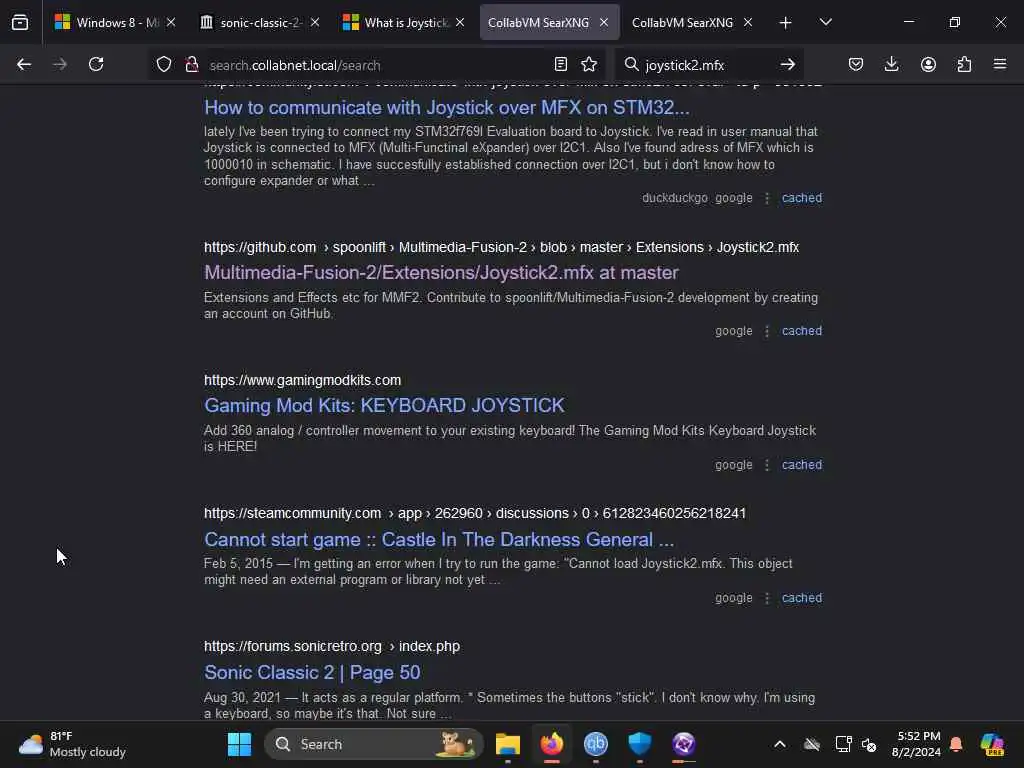Image resolution: width=1024 pixels, height=768 pixels.
Task: Open Windows Security shield taskbar icon
Action: (x=639, y=744)
